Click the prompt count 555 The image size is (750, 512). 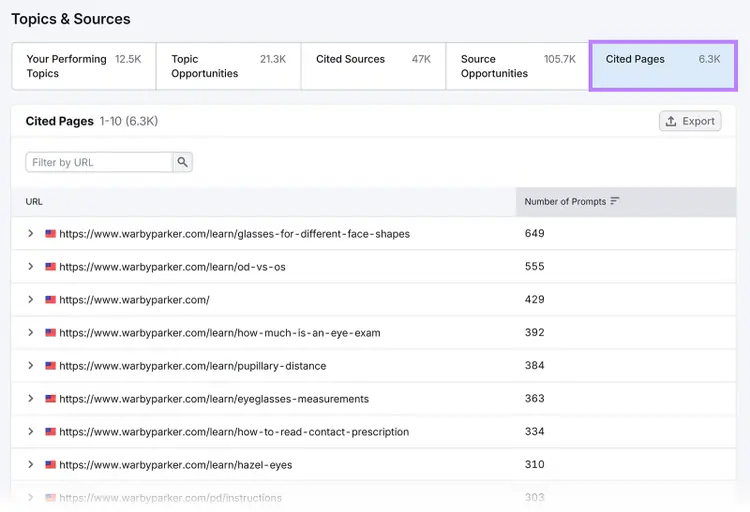(534, 267)
